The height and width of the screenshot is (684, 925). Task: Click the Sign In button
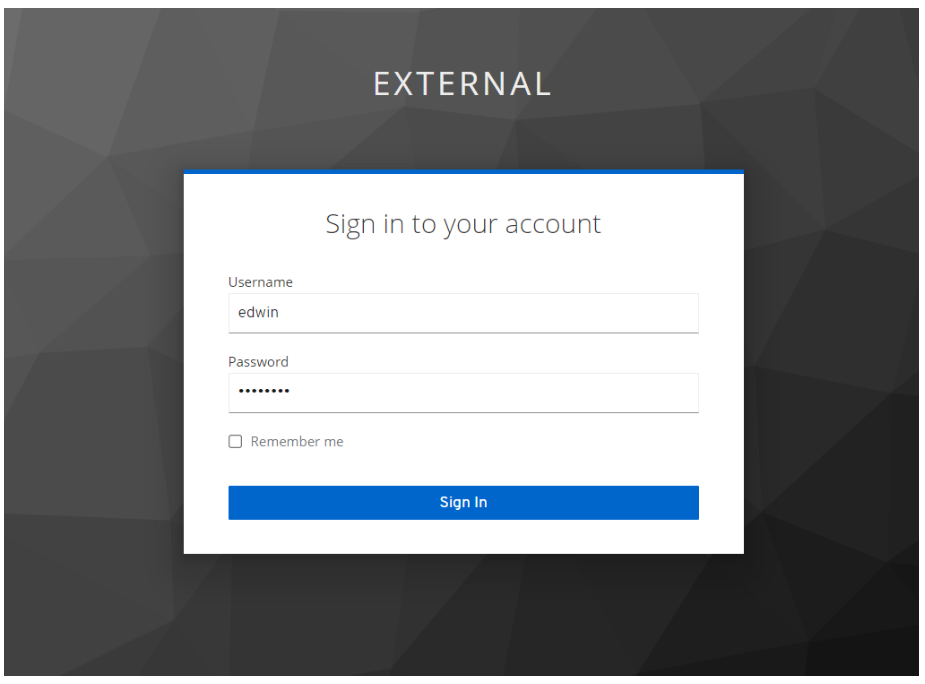click(463, 502)
